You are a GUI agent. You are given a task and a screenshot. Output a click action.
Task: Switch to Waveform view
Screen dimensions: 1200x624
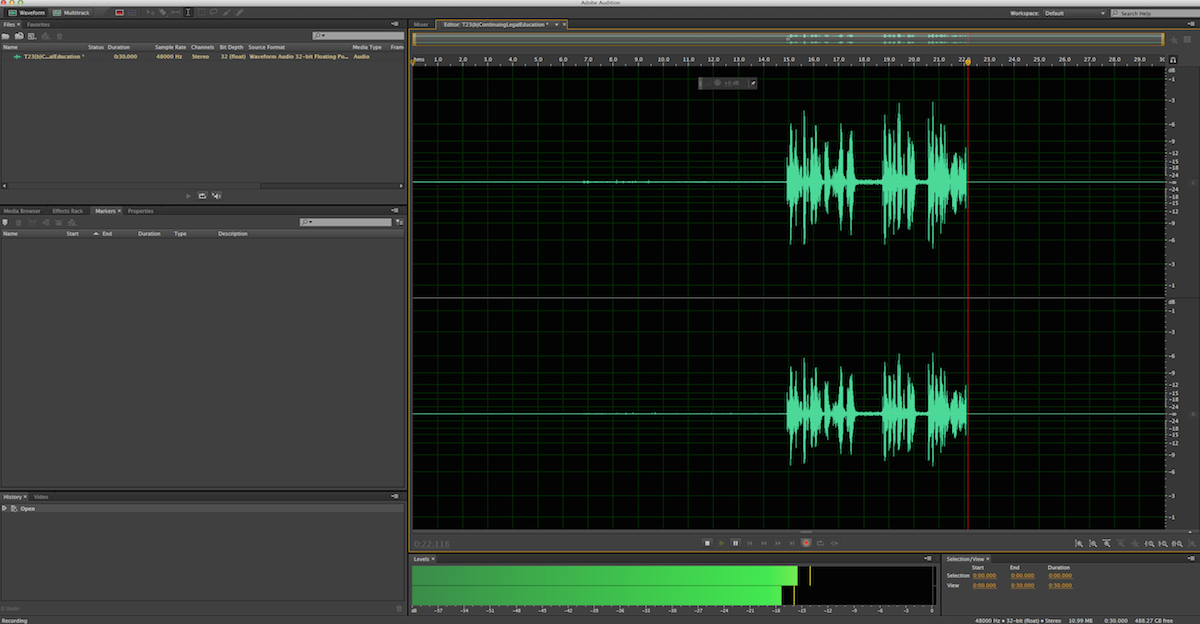[27, 12]
